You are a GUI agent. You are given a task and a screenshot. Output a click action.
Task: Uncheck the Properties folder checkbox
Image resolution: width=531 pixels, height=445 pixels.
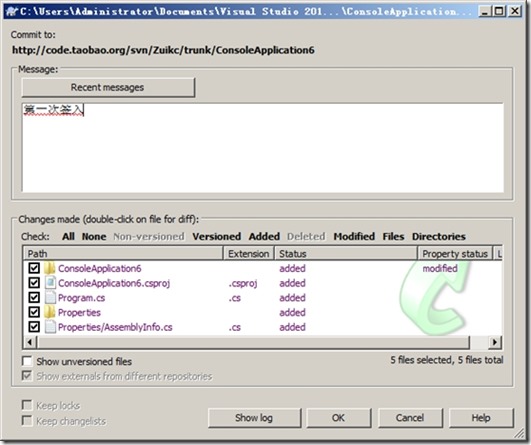(x=34, y=312)
